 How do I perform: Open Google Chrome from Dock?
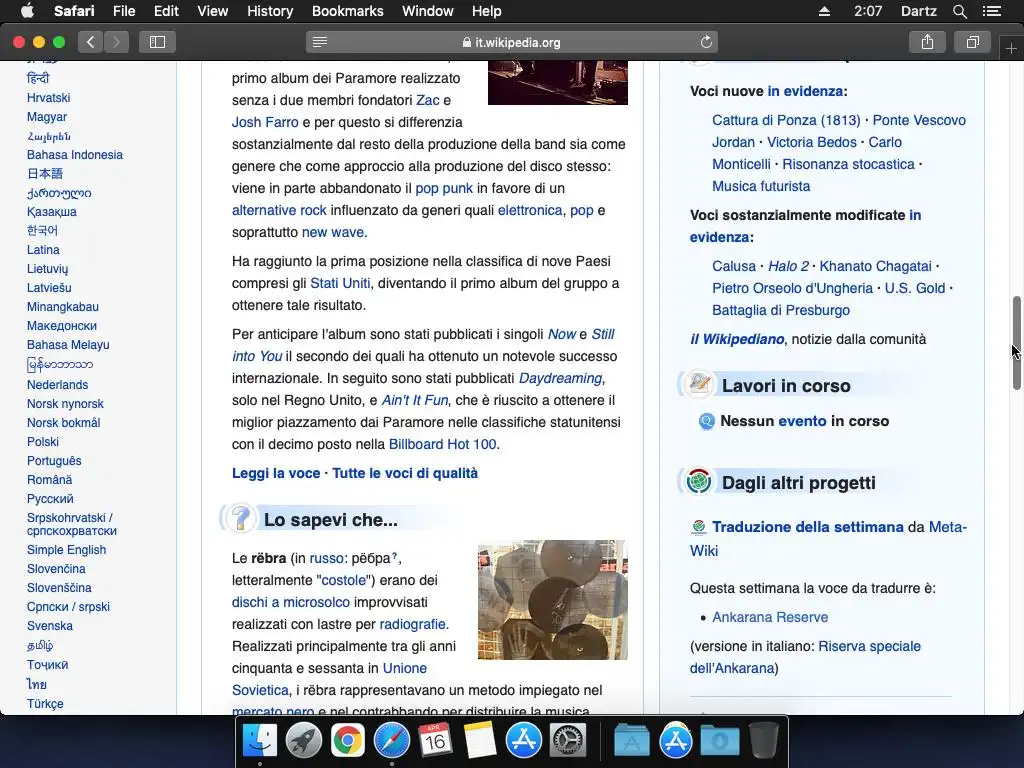(x=347, y=741)
